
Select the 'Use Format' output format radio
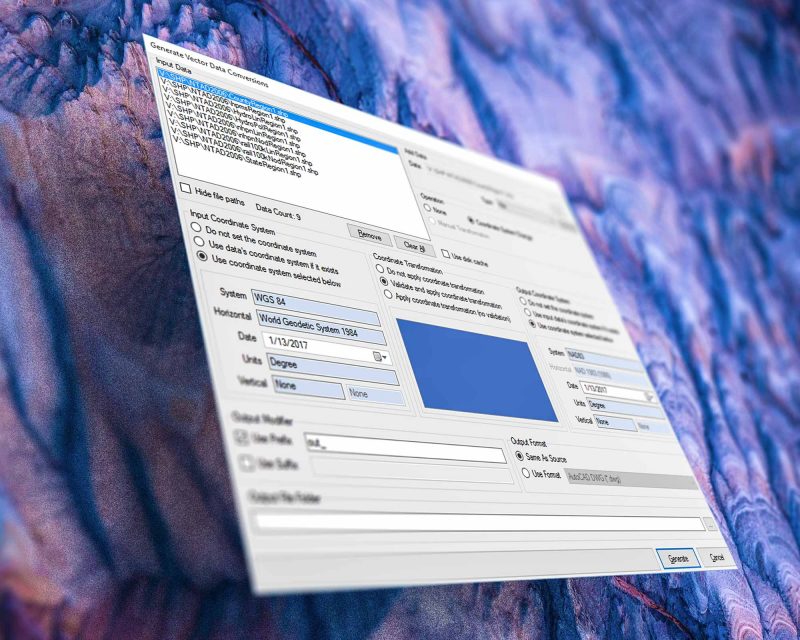[526, 473]
